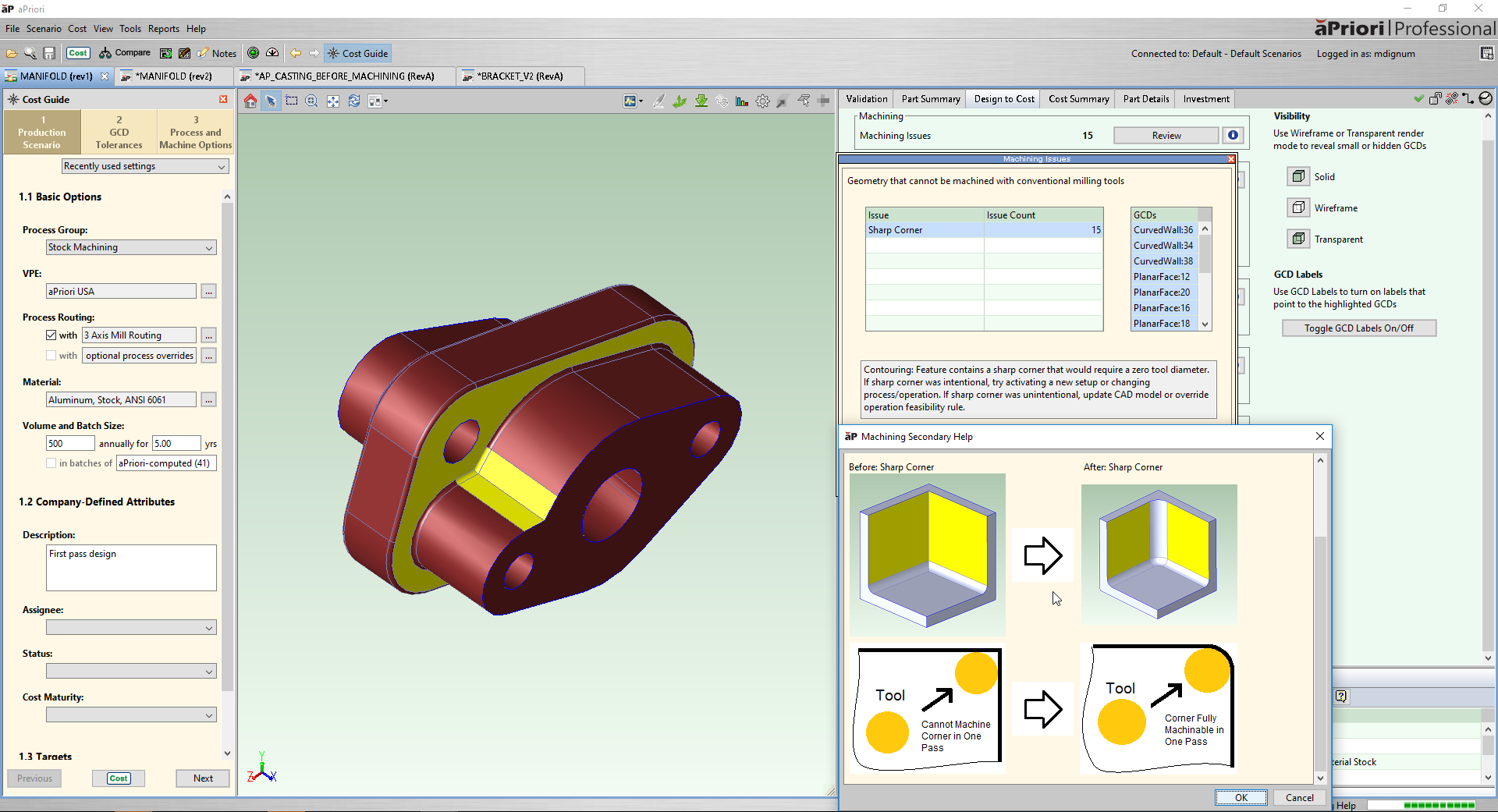Fit model to view with four-arrows icon
Screen dimensions: 1498x812
tap(333, 101)
